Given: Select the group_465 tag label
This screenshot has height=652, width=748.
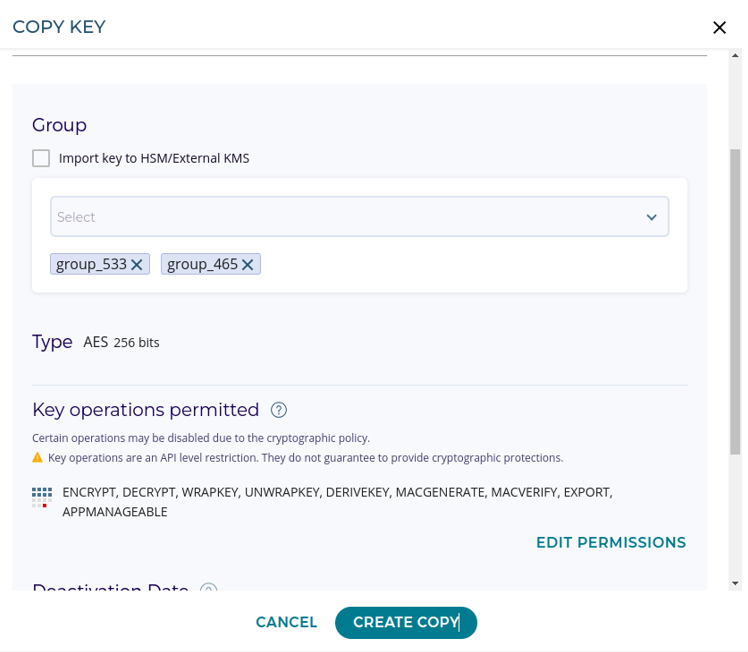Looking at the screenshot, I should pyautogui.click(x=202, y=264).
